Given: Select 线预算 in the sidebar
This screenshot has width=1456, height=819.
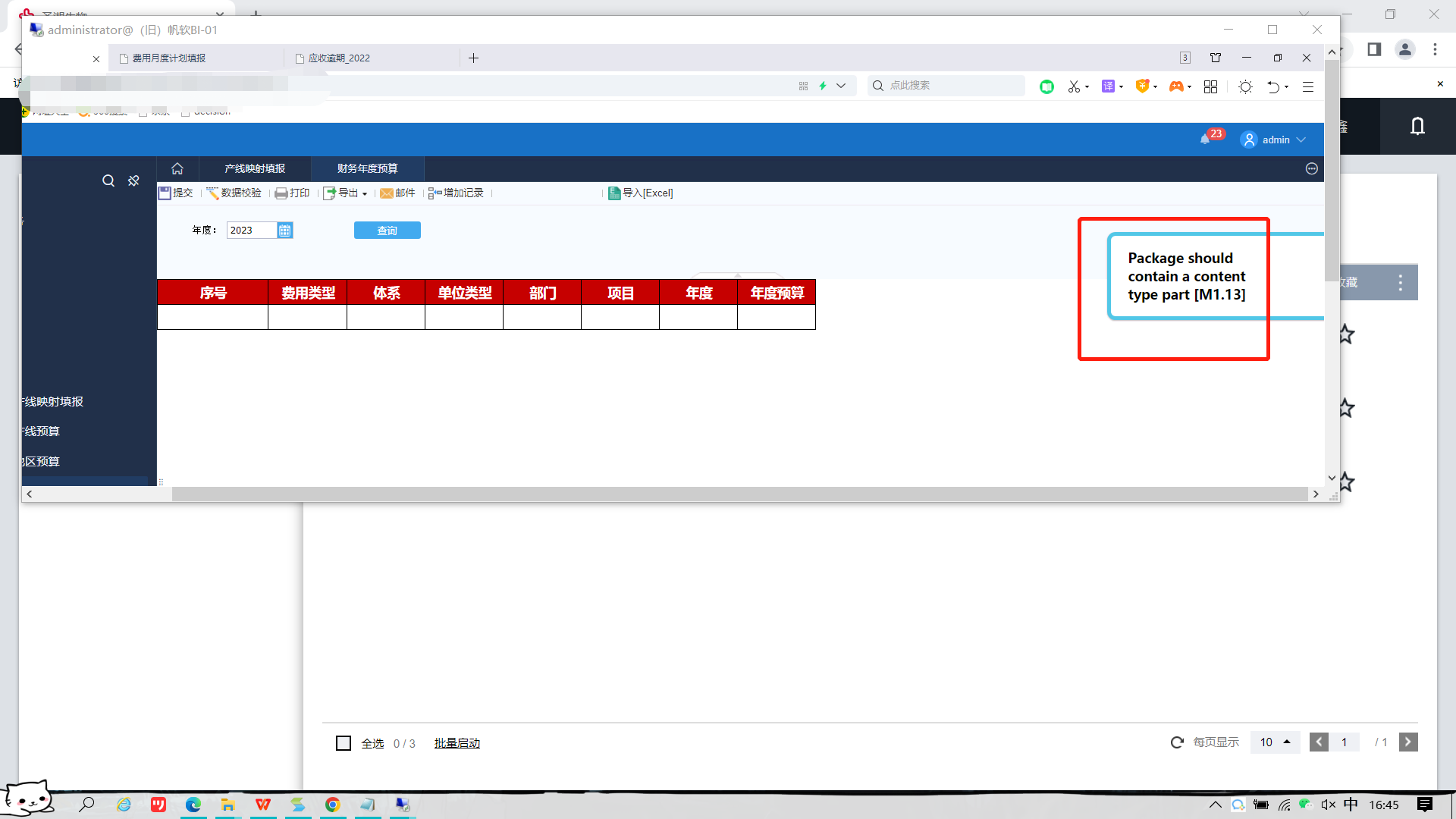Looking at the screenshot, I should pos(41,431).
